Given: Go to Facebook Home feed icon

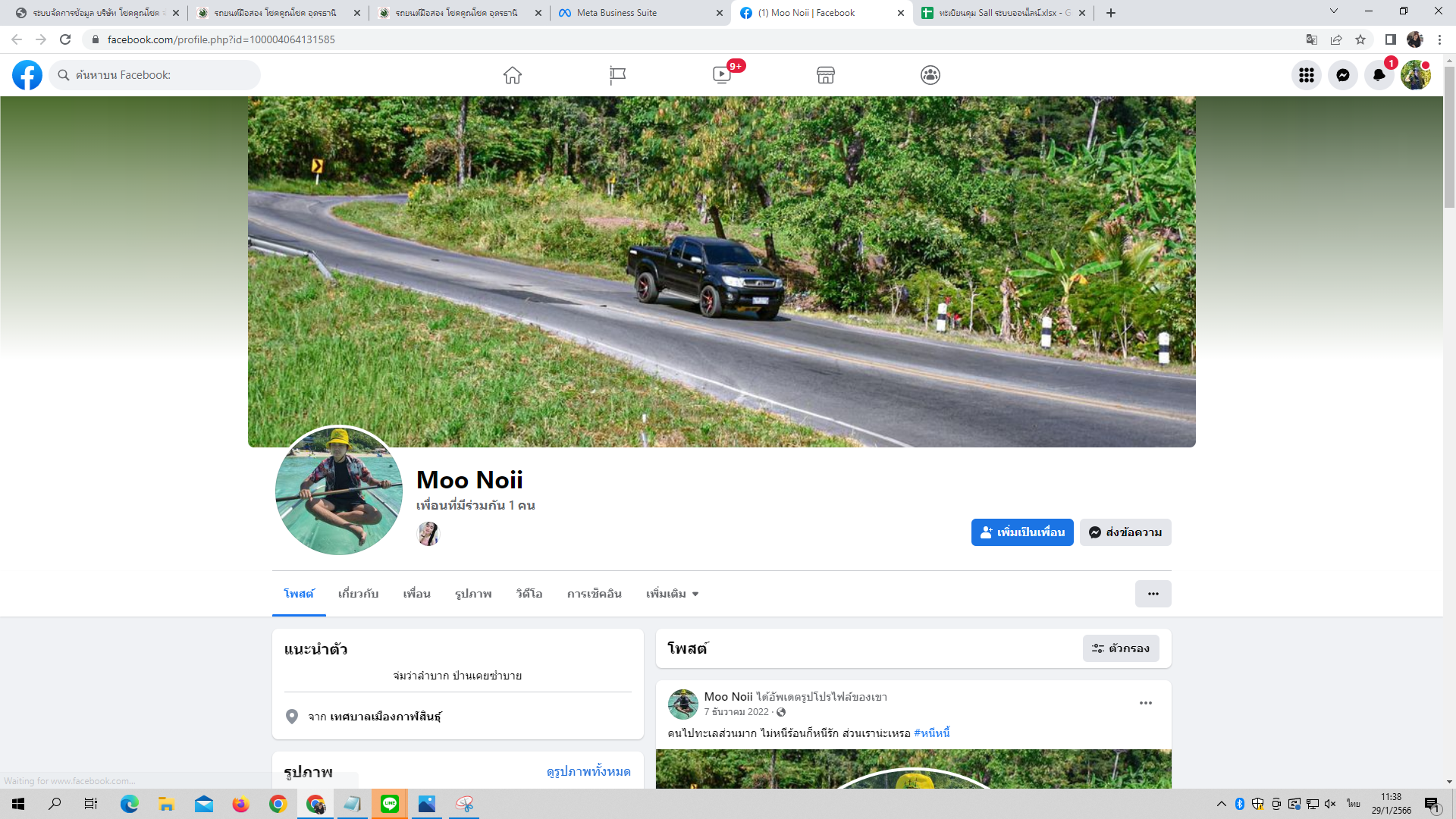Looking at the screenshot, I should coord(513,75).
